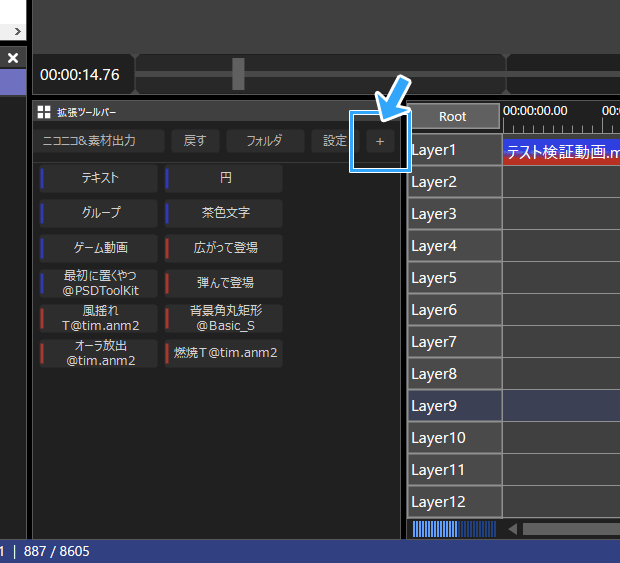Open 設定 in the extended toolbar
Viewport: 620px width, 563px height.
coord(335,141)
